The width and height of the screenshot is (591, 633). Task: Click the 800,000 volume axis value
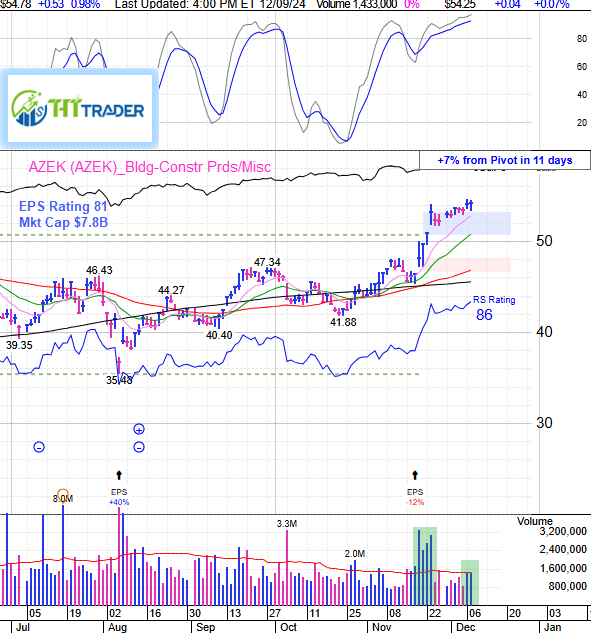click(568, 586)
